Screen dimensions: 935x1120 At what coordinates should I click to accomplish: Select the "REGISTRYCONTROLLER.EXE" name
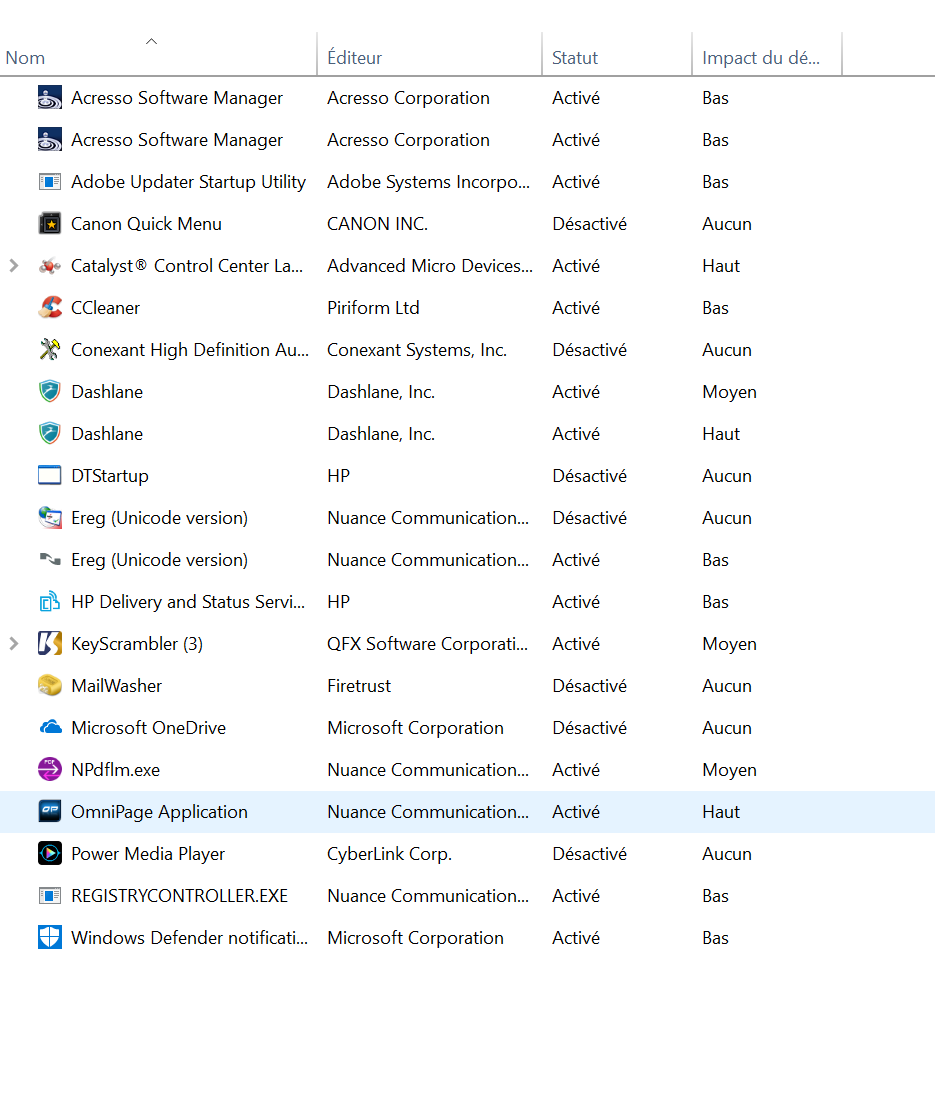click(179, 896)
